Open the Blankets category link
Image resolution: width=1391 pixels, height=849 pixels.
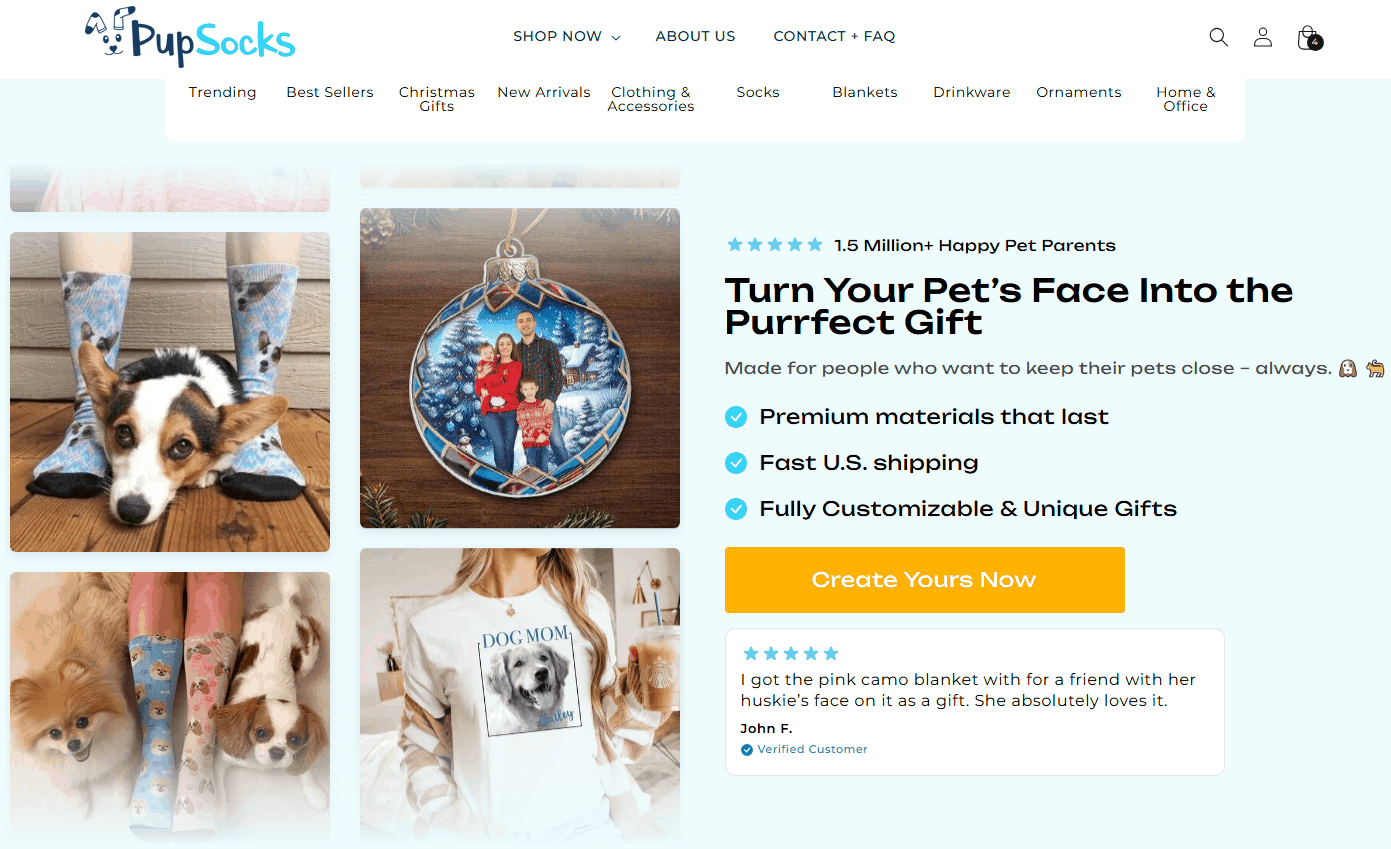(x=865, y=93)
